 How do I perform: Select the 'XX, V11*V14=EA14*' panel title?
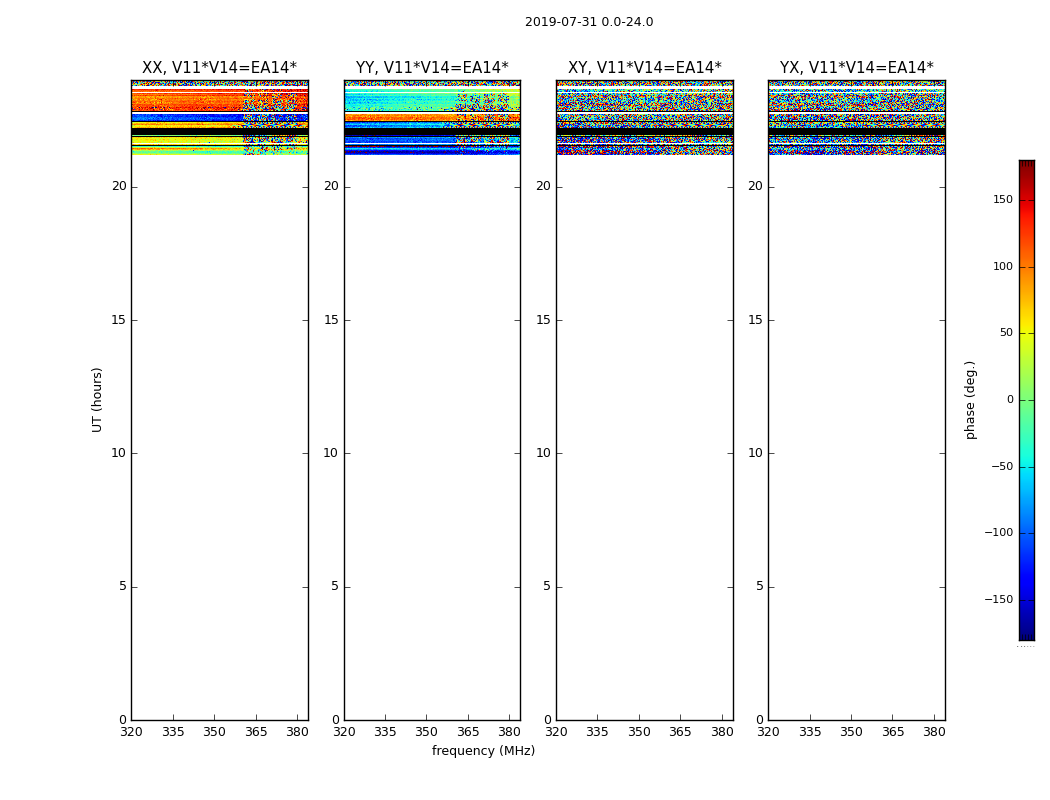pos(219,68)
